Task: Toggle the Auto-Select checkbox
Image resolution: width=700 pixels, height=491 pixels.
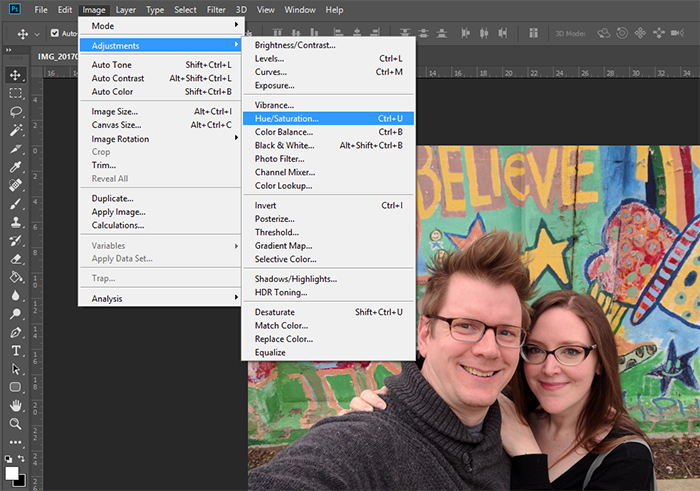Action: coord(55,33)
